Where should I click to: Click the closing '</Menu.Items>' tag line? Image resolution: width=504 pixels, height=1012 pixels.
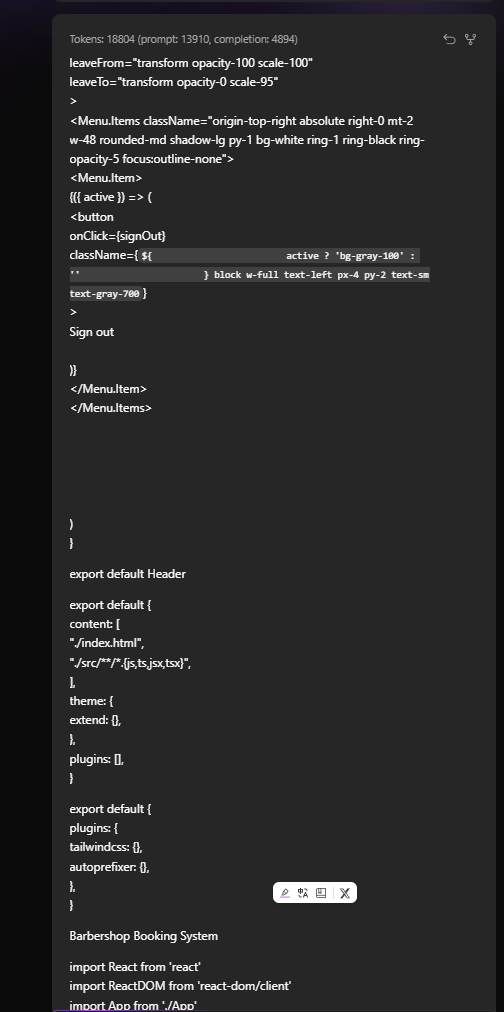[110, 408]
